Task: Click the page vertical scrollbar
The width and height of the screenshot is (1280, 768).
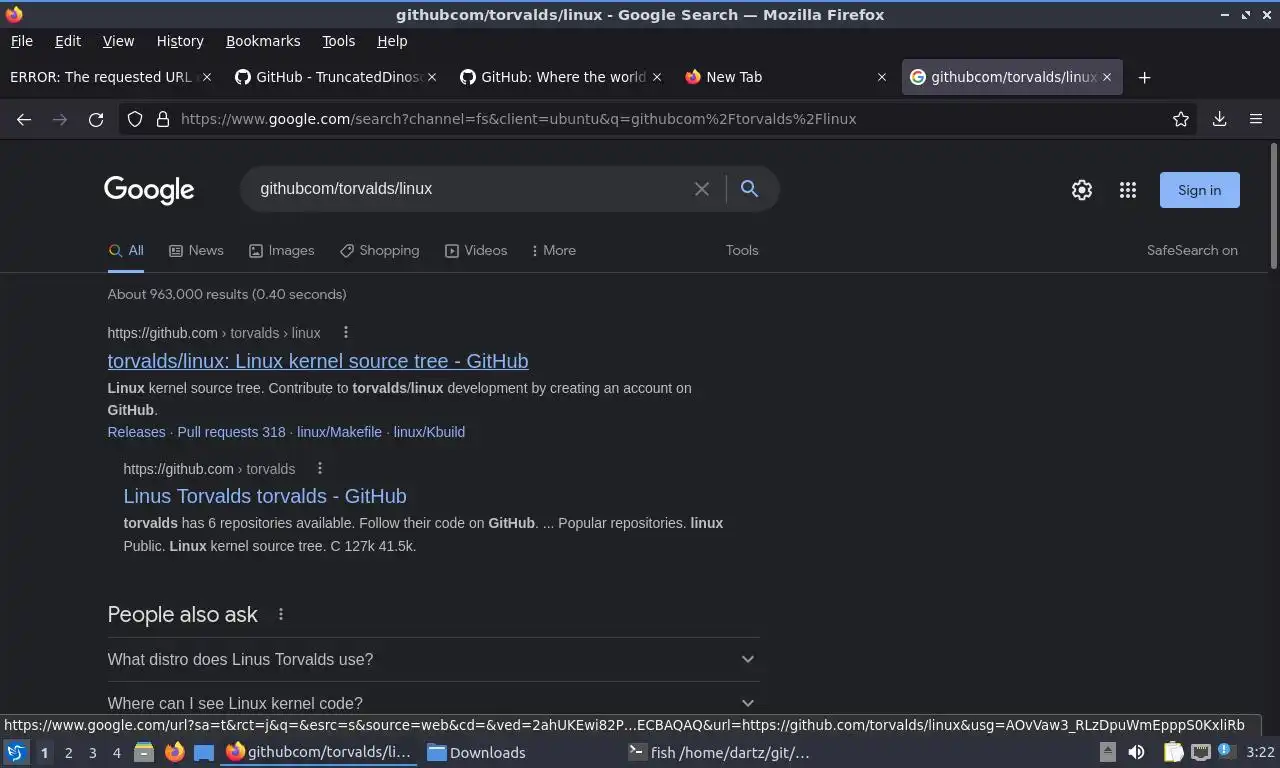Action: pyautogui.click(x=1273, y=206)
